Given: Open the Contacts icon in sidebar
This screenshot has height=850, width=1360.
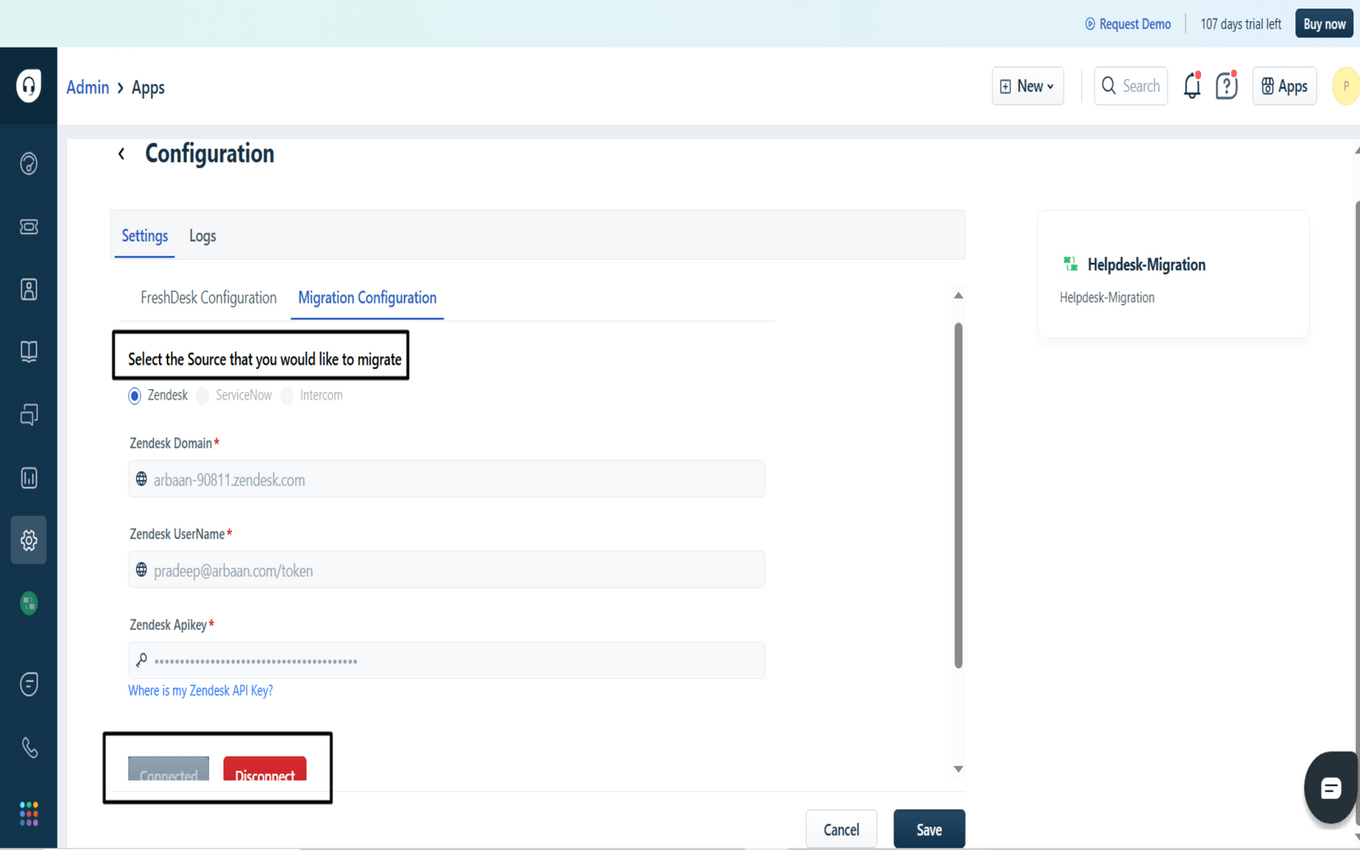Looking at the screenshot, I should coord(29,289).
